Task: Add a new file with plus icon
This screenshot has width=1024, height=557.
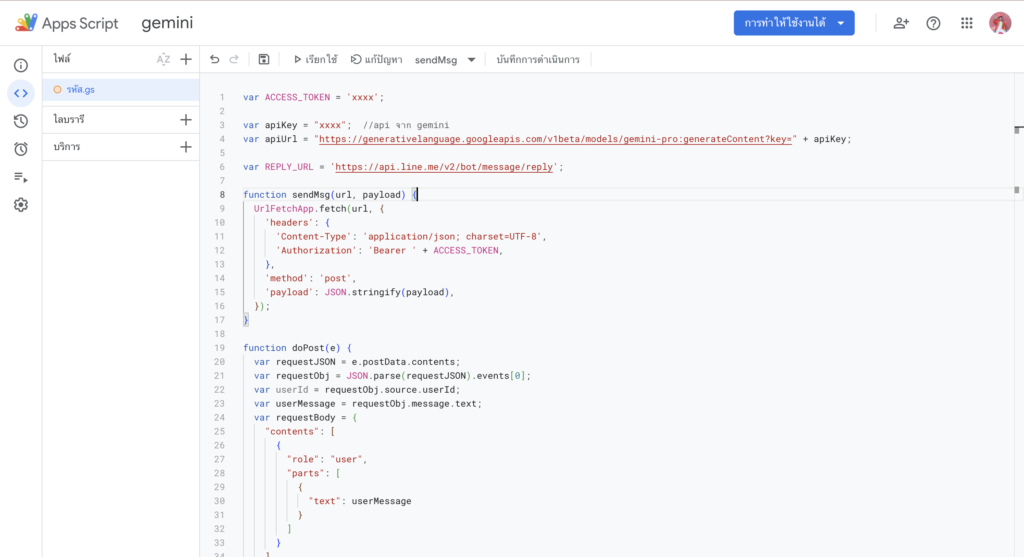Action: tap(186, 59)
